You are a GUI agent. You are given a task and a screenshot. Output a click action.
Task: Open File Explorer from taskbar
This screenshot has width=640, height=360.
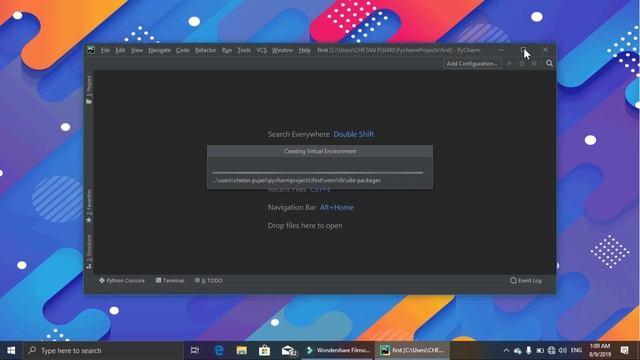click(x=242, y=350)
